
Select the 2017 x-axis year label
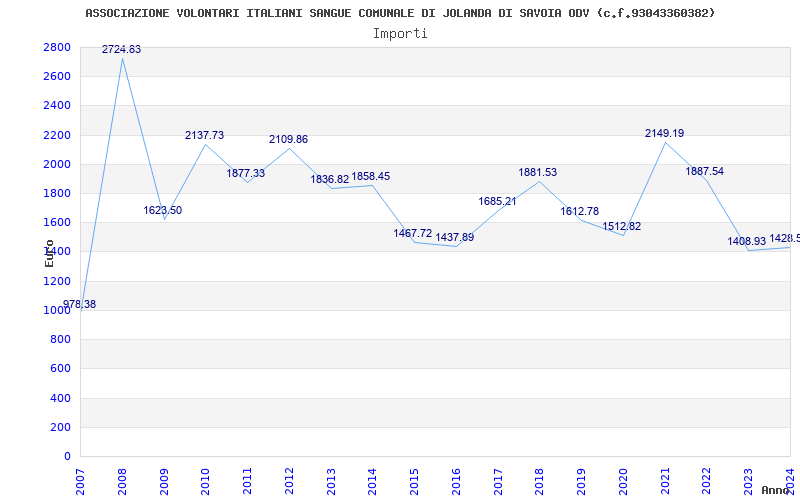[498, 482]
